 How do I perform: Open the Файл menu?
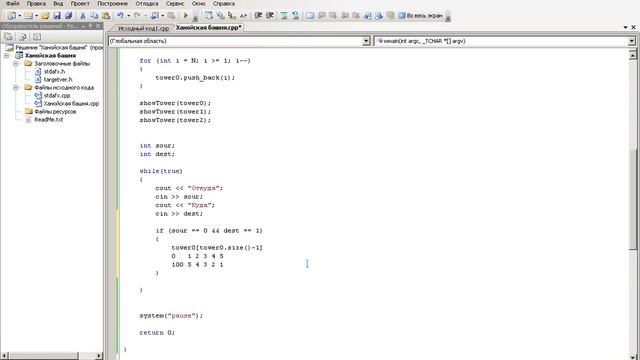(x=12, y=4)
